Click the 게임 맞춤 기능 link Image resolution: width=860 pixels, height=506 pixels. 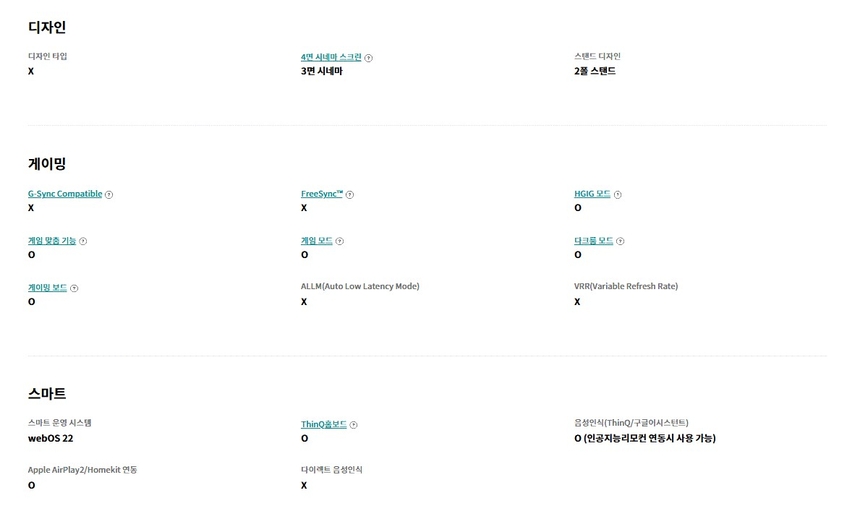click(52, 241)
